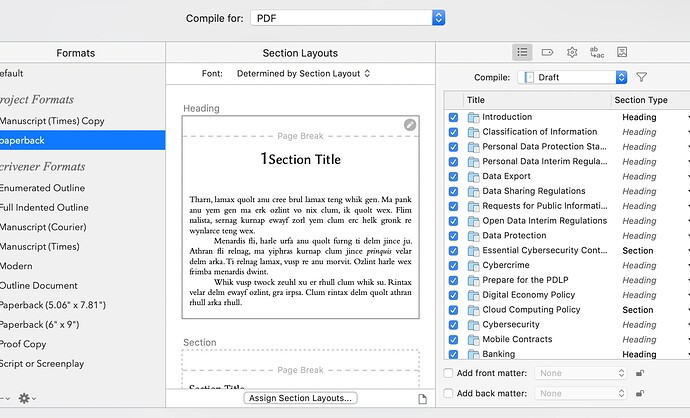Click the folder icon of Introduction row
Image resolution: width=690 pixels, height=418 pixels.
(473, 117)
